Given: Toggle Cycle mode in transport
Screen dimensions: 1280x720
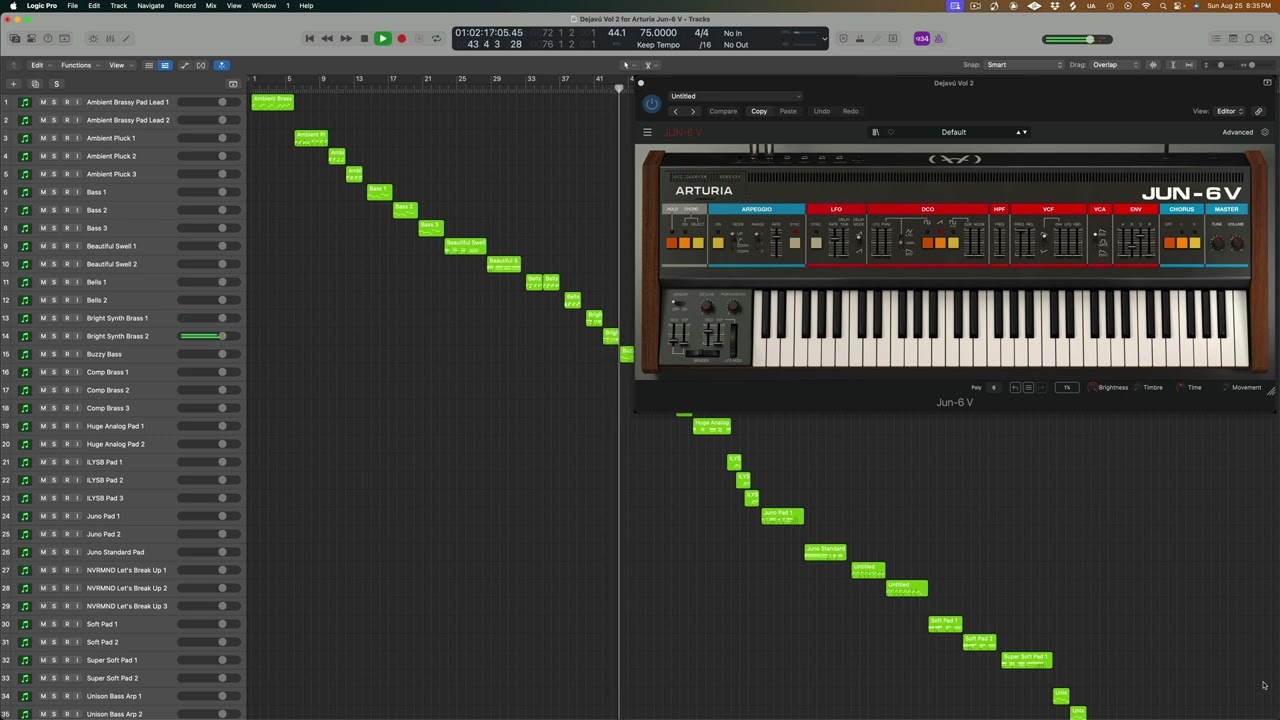Looking at the screenshot, I should coord(436,38).
